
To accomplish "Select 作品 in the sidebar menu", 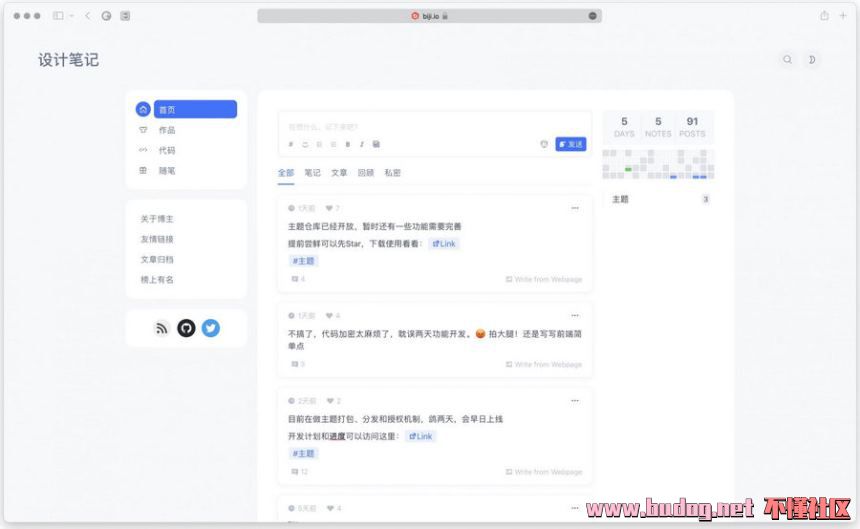I will (x=167, y=130).
